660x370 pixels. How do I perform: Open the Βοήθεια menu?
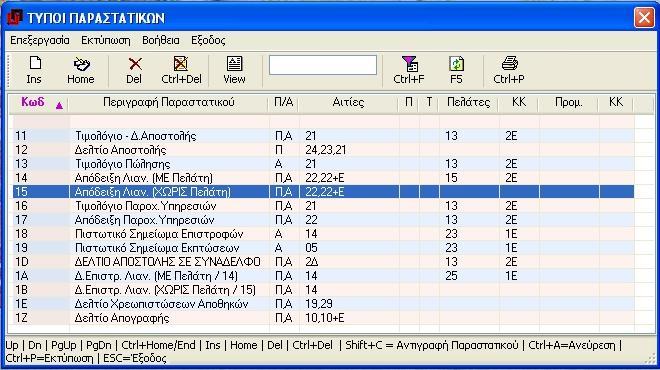coord(161,40)
